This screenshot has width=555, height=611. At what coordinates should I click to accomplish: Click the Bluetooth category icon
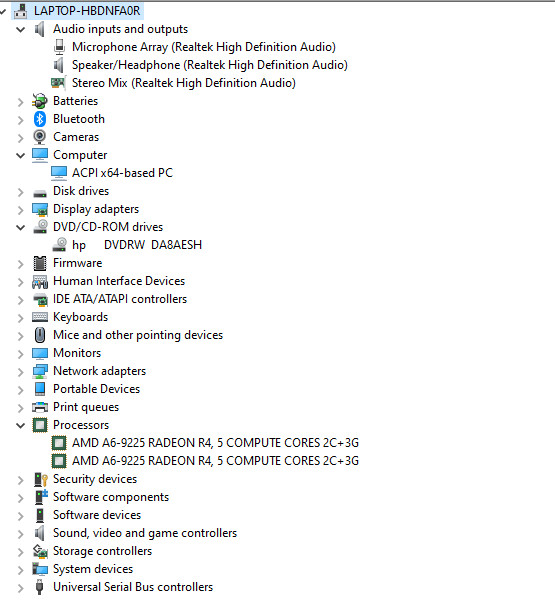[40, 119]
